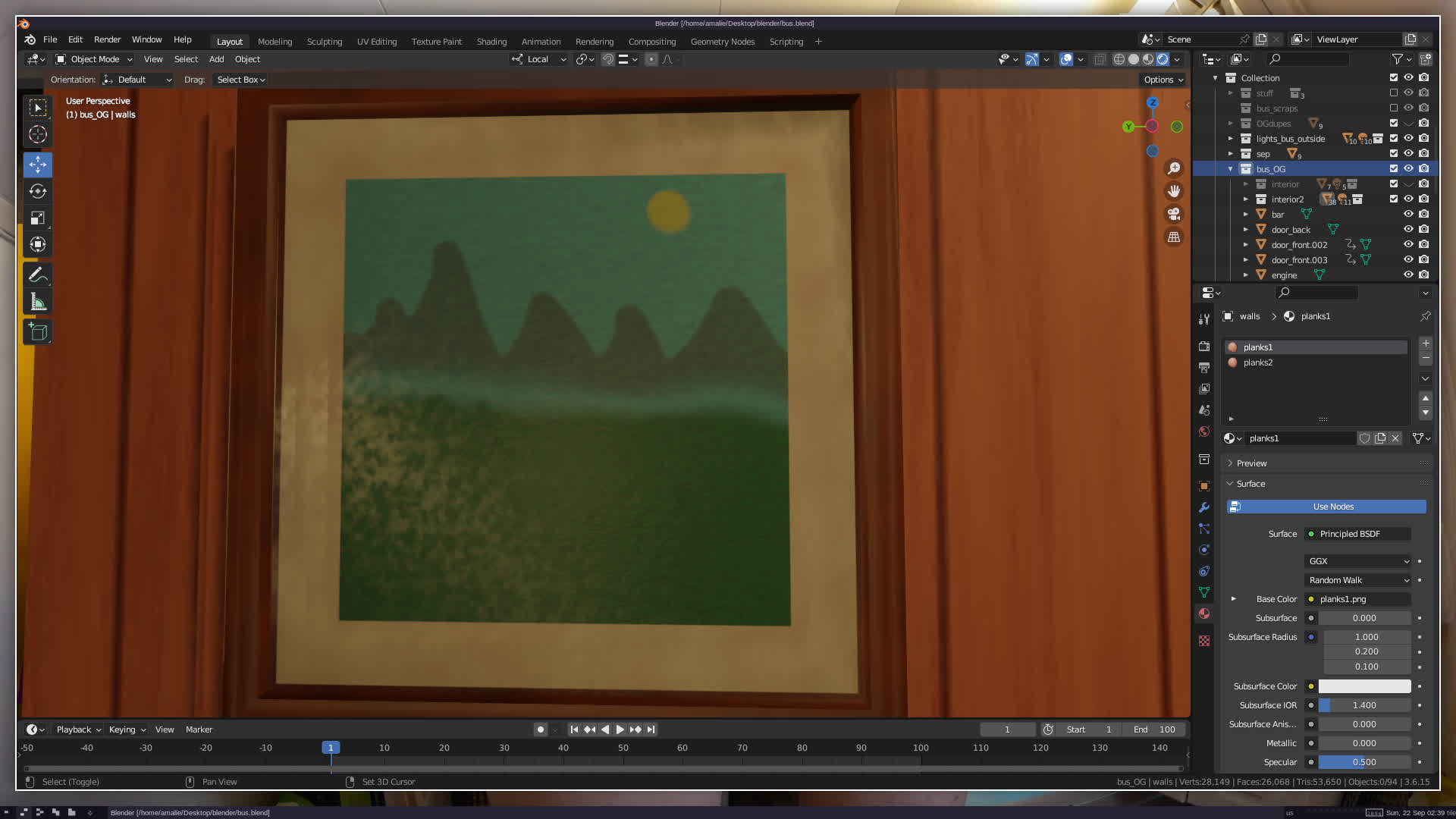The height and width of the screenshot is (819, 1456).
Task: Open the GGX distribution dropdown
Action: tap(1357, 561)
